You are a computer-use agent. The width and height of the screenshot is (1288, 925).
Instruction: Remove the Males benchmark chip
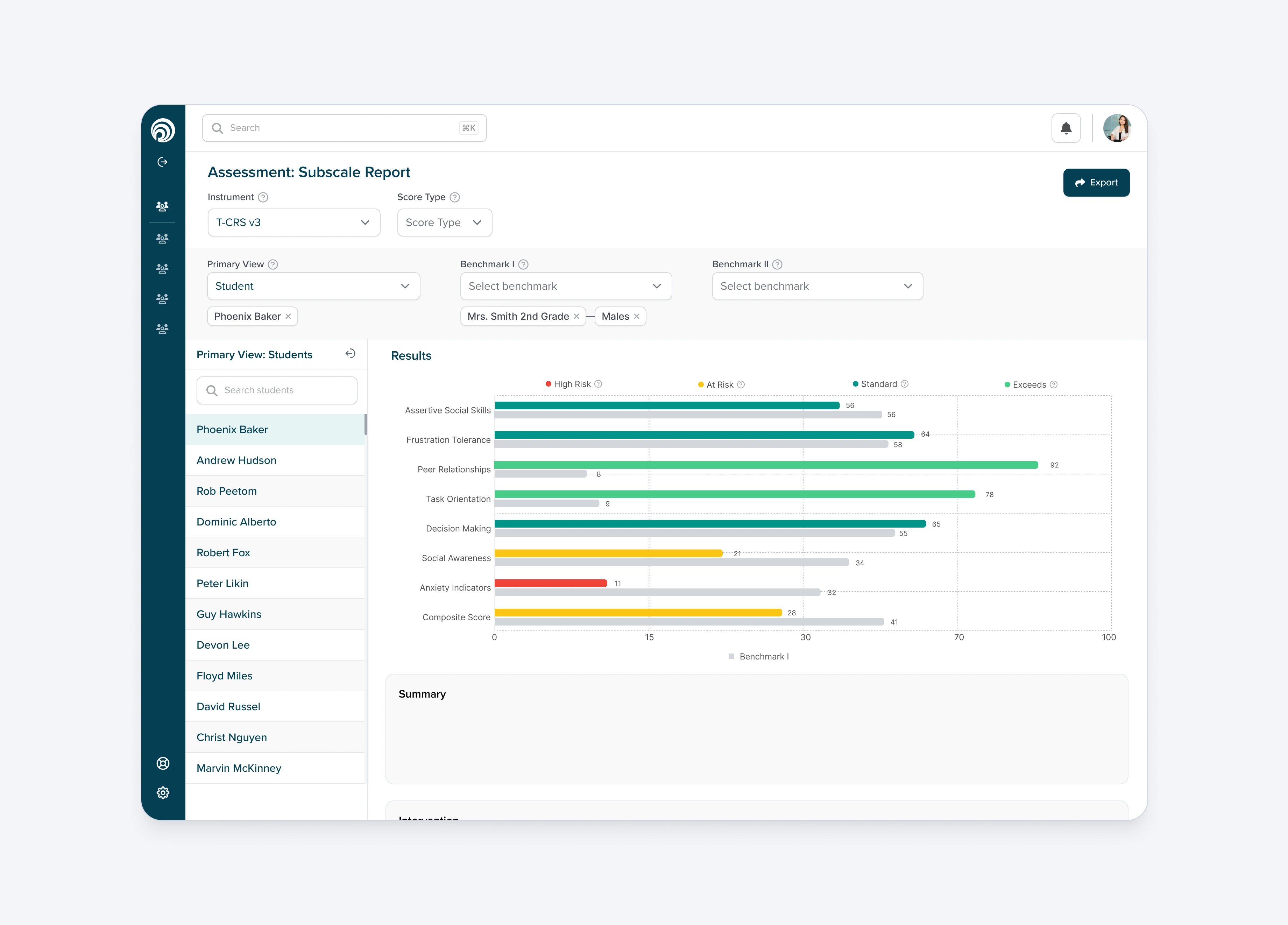pos(637,316)
